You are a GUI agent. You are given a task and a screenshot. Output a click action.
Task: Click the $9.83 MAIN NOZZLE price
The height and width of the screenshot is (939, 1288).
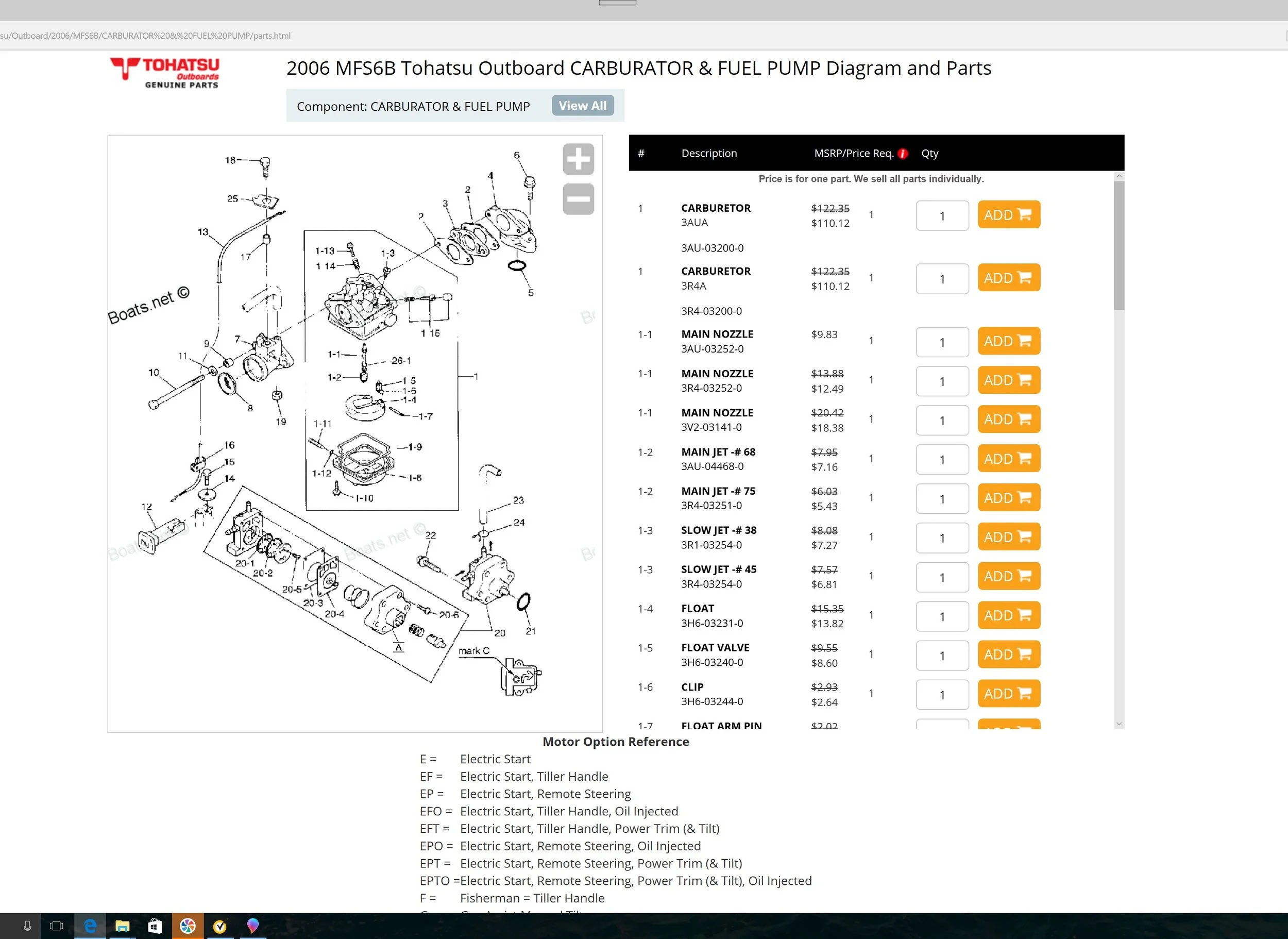click(824, 334)
